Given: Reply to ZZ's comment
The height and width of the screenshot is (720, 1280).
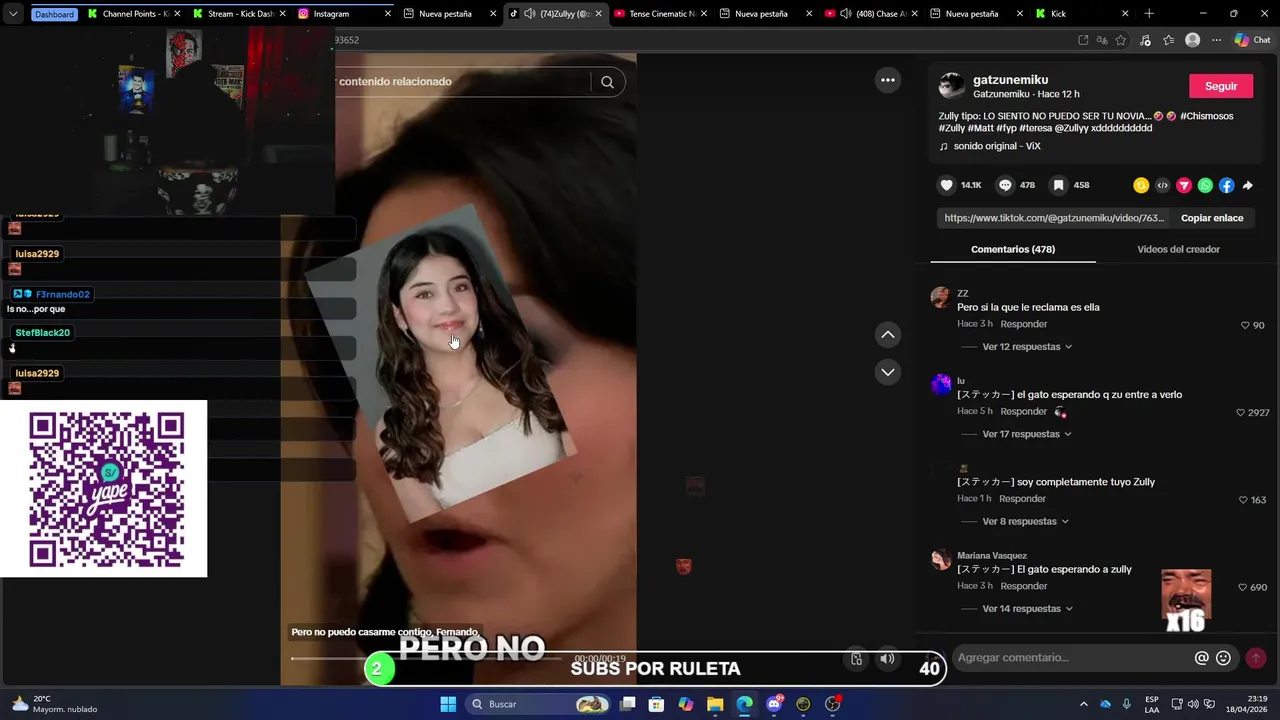Looking at the screenshot, I should pos(1024,324).
